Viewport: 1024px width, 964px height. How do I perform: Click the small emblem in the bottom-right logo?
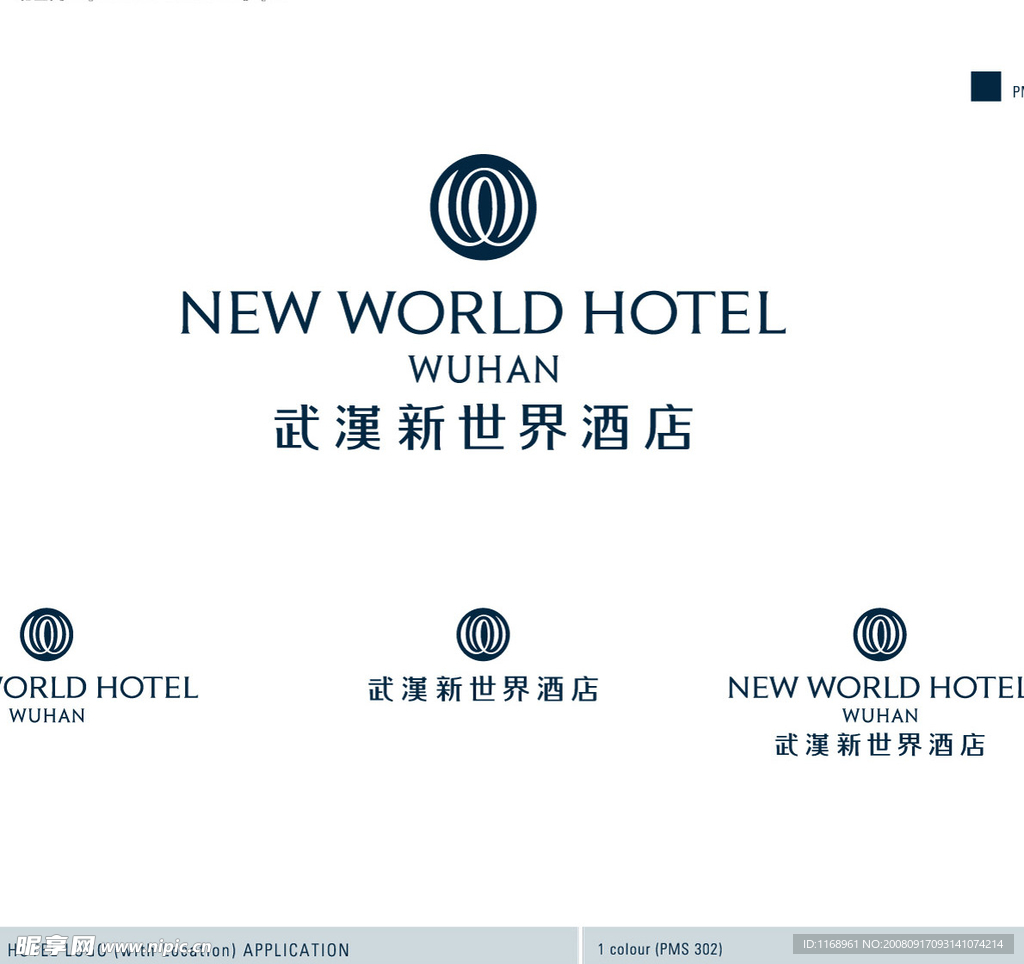(879, 634)
